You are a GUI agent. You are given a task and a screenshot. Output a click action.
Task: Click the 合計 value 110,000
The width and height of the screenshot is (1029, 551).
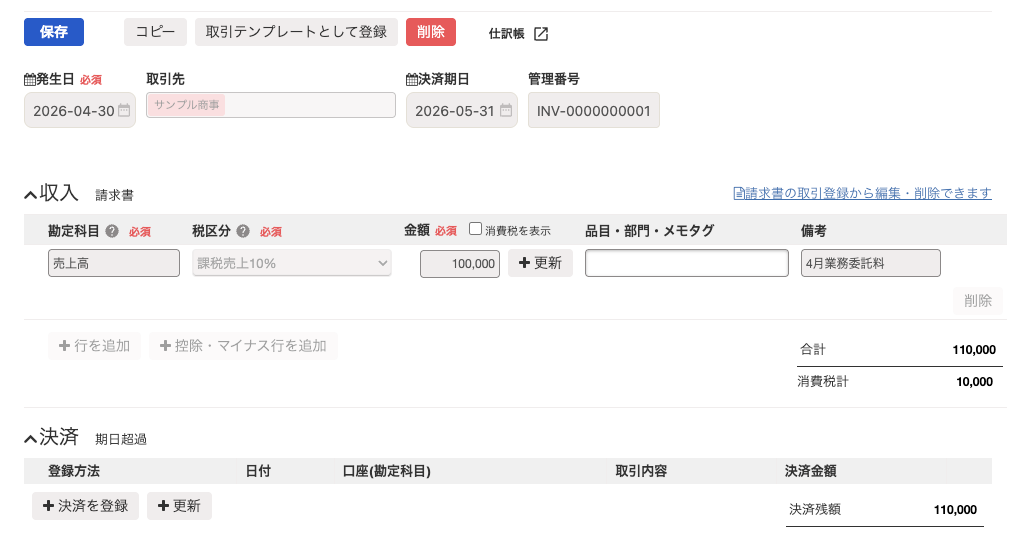(x=974, y=350)
